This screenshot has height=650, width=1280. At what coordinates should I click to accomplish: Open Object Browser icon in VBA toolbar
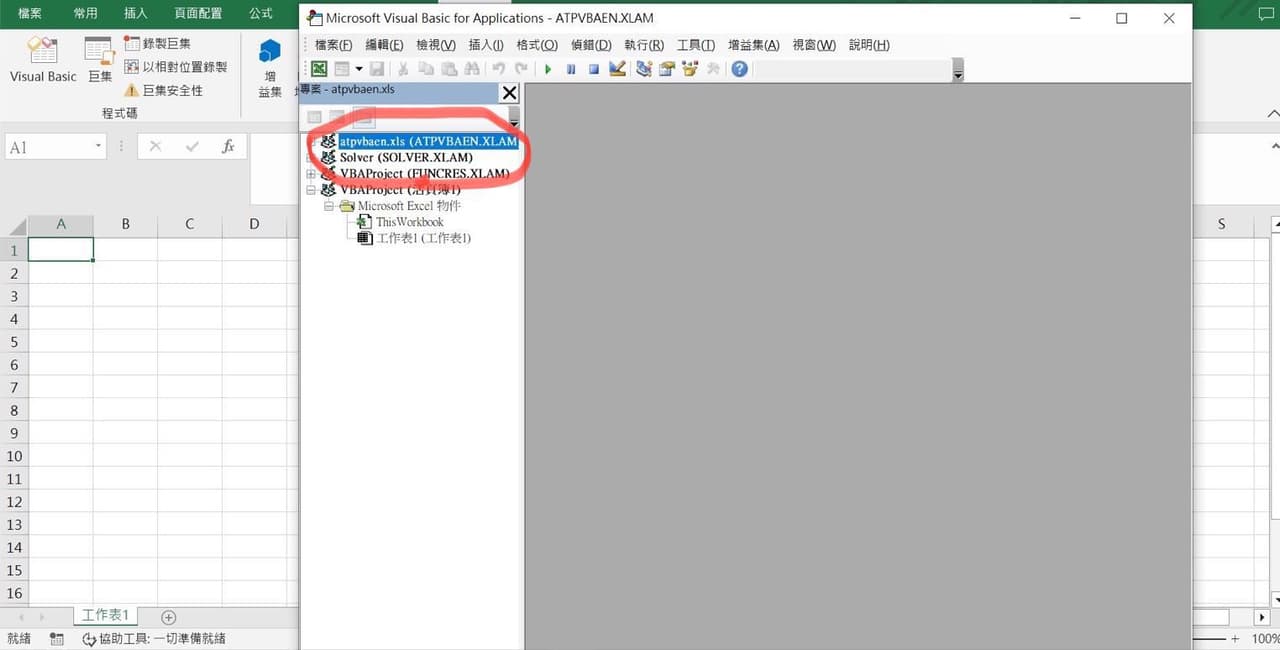pos(690,69)
